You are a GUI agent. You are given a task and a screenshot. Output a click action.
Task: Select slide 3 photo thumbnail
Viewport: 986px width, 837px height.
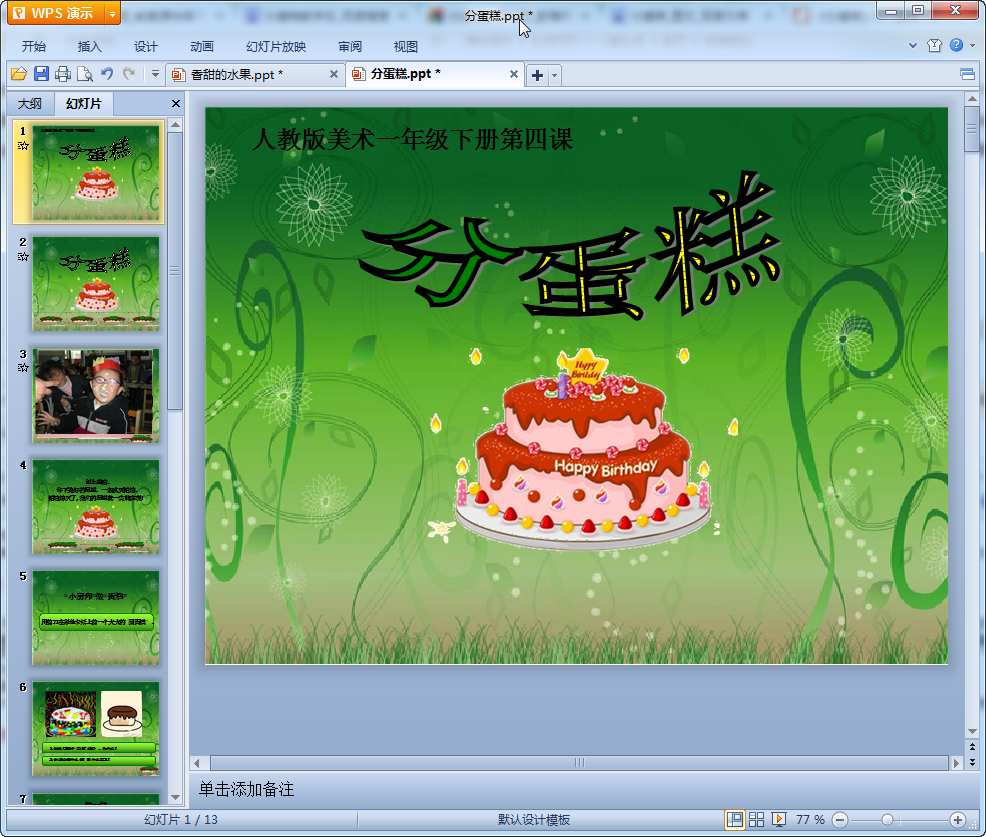96,395
